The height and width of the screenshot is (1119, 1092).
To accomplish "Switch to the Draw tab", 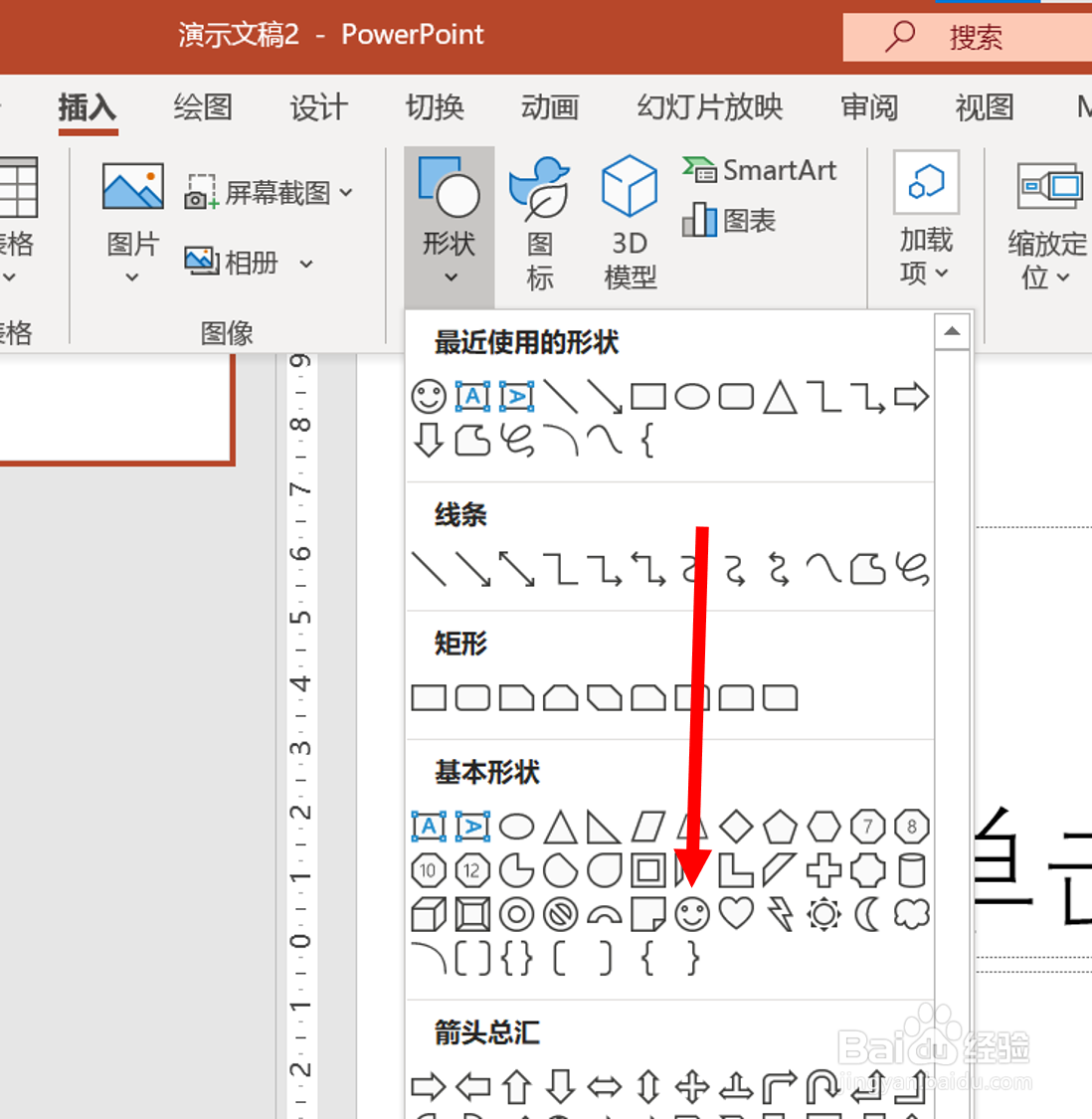I will tap(203, 108).
